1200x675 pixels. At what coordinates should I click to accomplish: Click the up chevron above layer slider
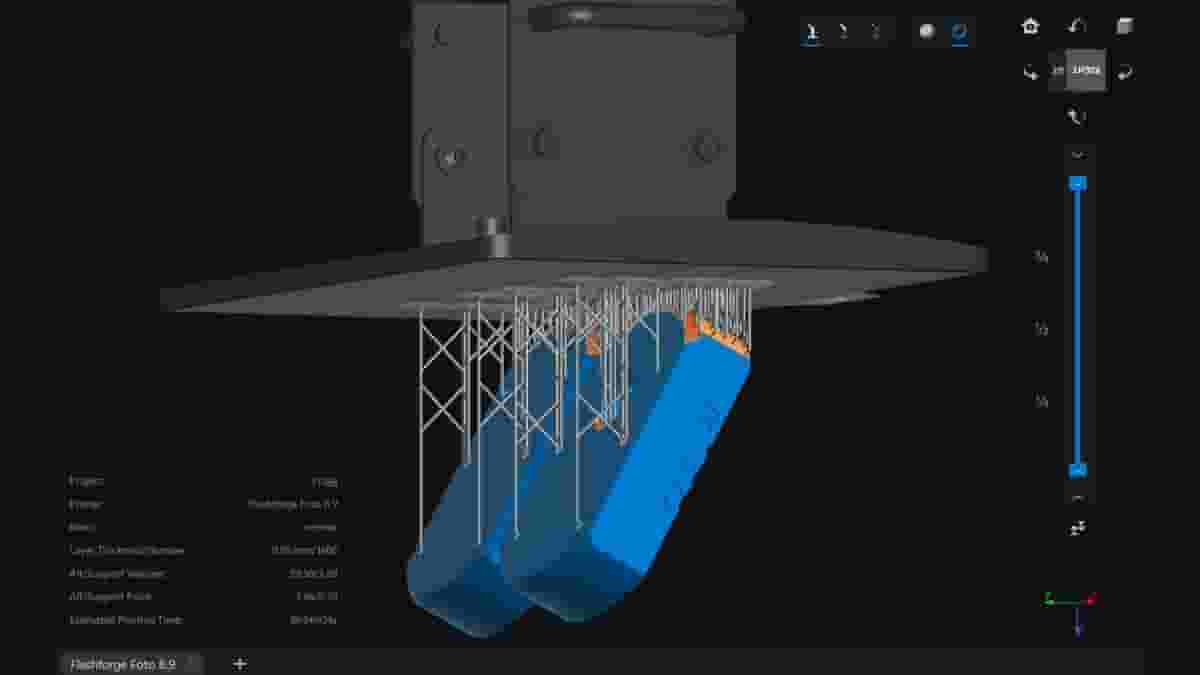click(x=1078, y=155)
